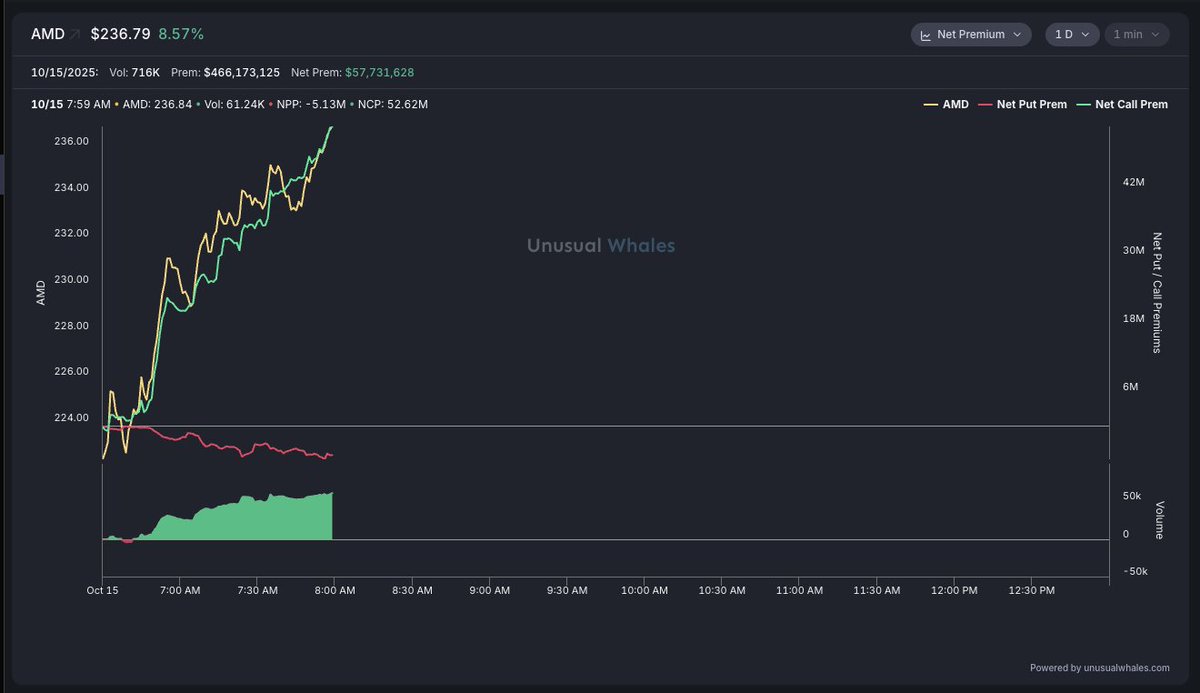This screenshot has height=693, width=1200.
Task: Toggle Net Call Prem legend series
Action: [x=1131, y=104]
